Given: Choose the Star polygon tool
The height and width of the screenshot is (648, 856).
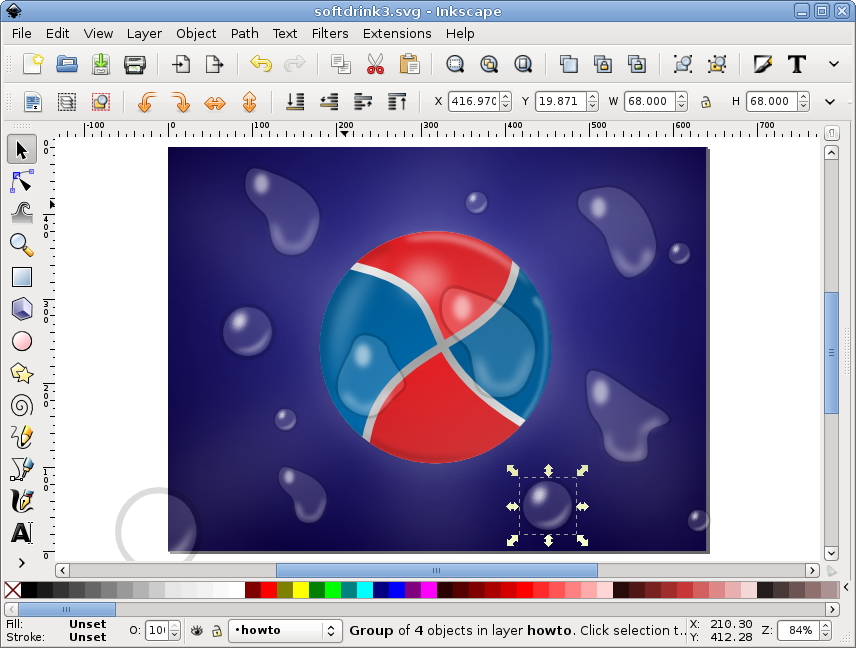Looking at the screenshot, I should coord(22,373).
